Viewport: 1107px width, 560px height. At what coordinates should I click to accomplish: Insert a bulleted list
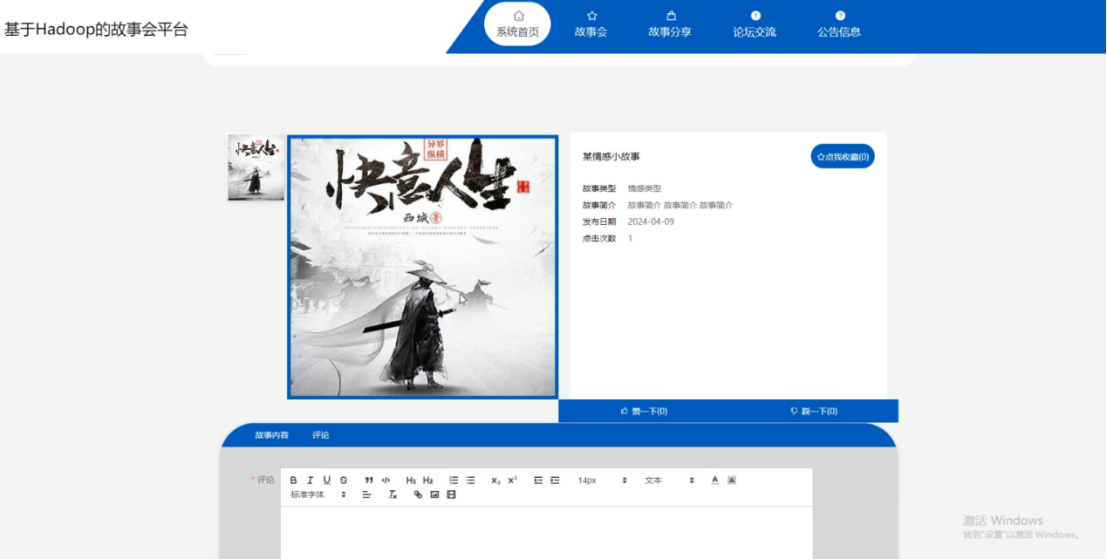470,480
